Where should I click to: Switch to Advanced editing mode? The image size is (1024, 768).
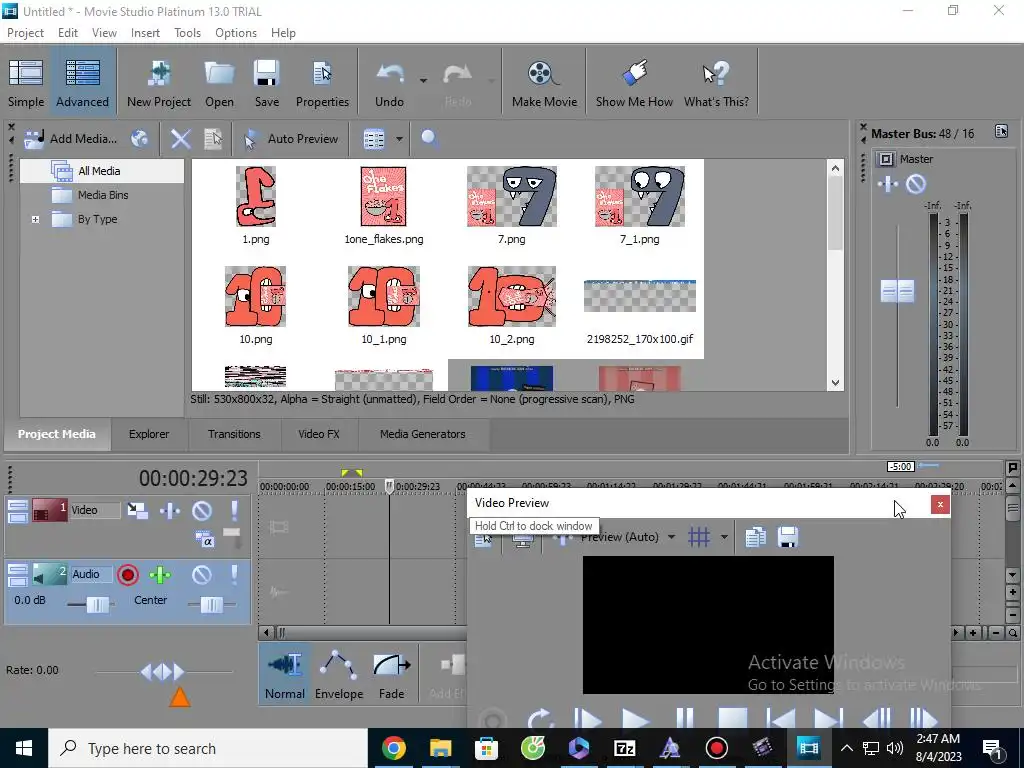(x=82, y=83)
